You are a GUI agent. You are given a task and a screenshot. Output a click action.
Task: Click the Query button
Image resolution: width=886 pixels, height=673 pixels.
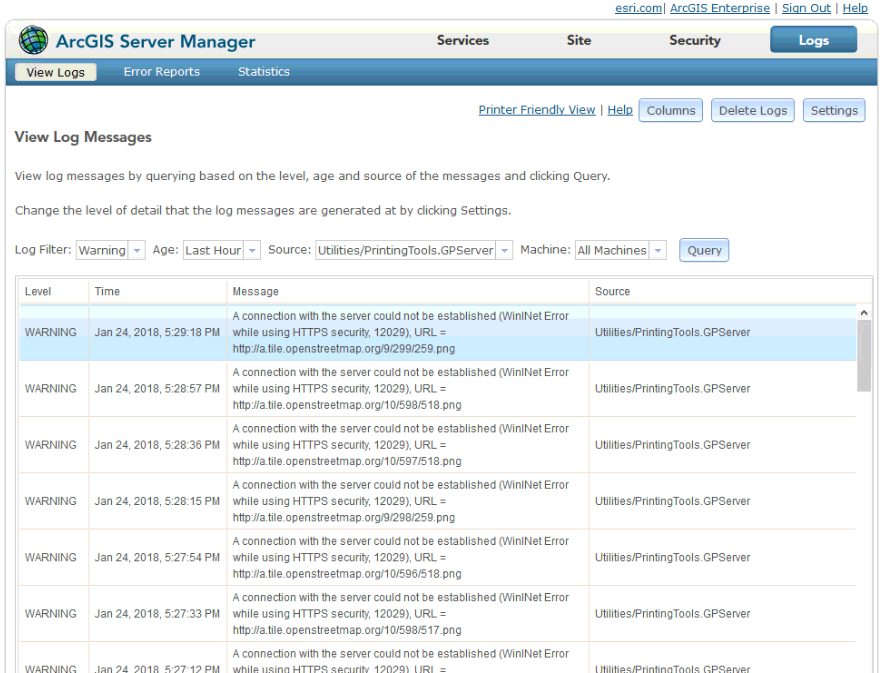(x=704, y=250)
